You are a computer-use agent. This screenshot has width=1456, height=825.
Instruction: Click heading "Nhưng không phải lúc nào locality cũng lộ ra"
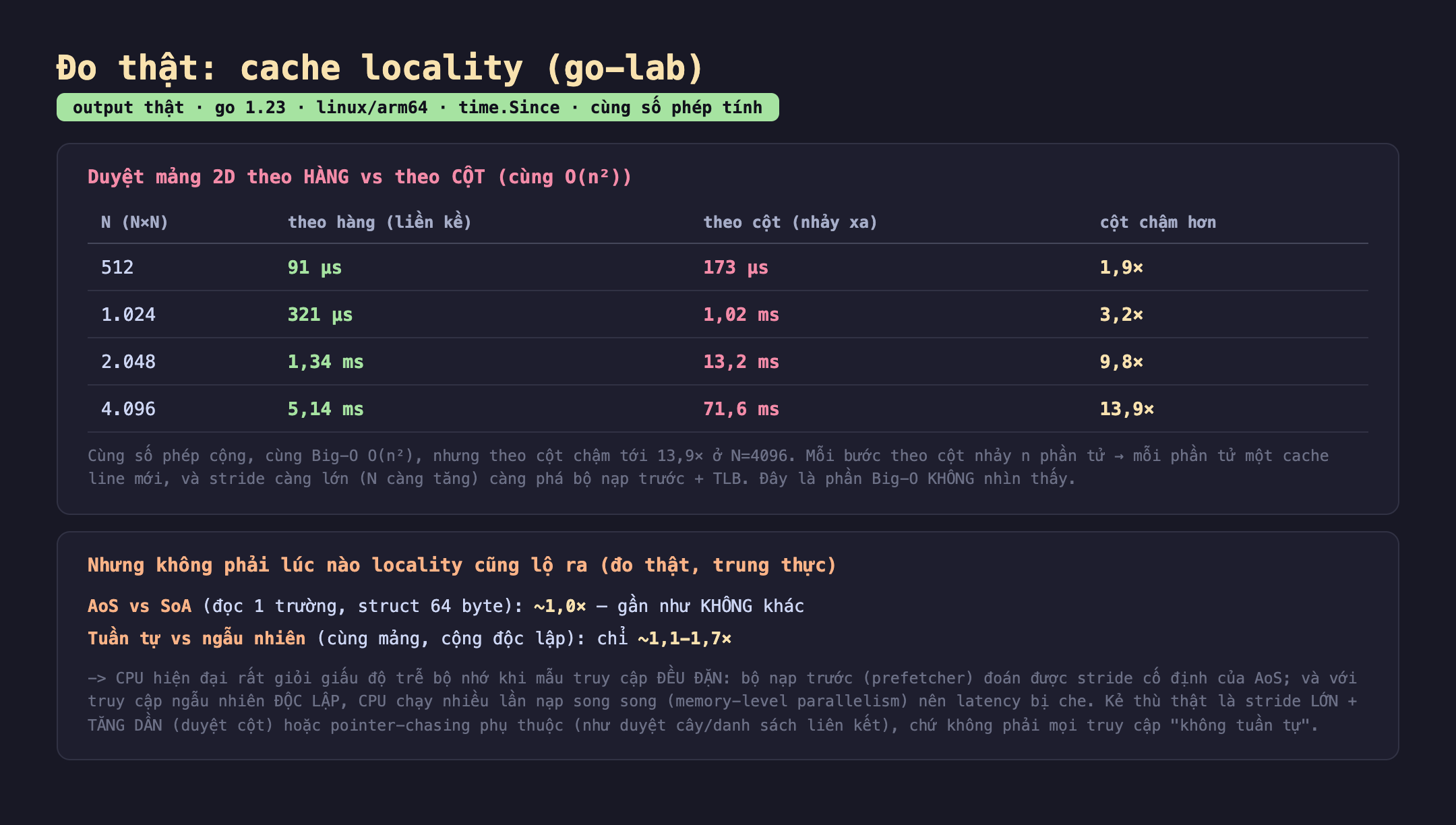462,565
